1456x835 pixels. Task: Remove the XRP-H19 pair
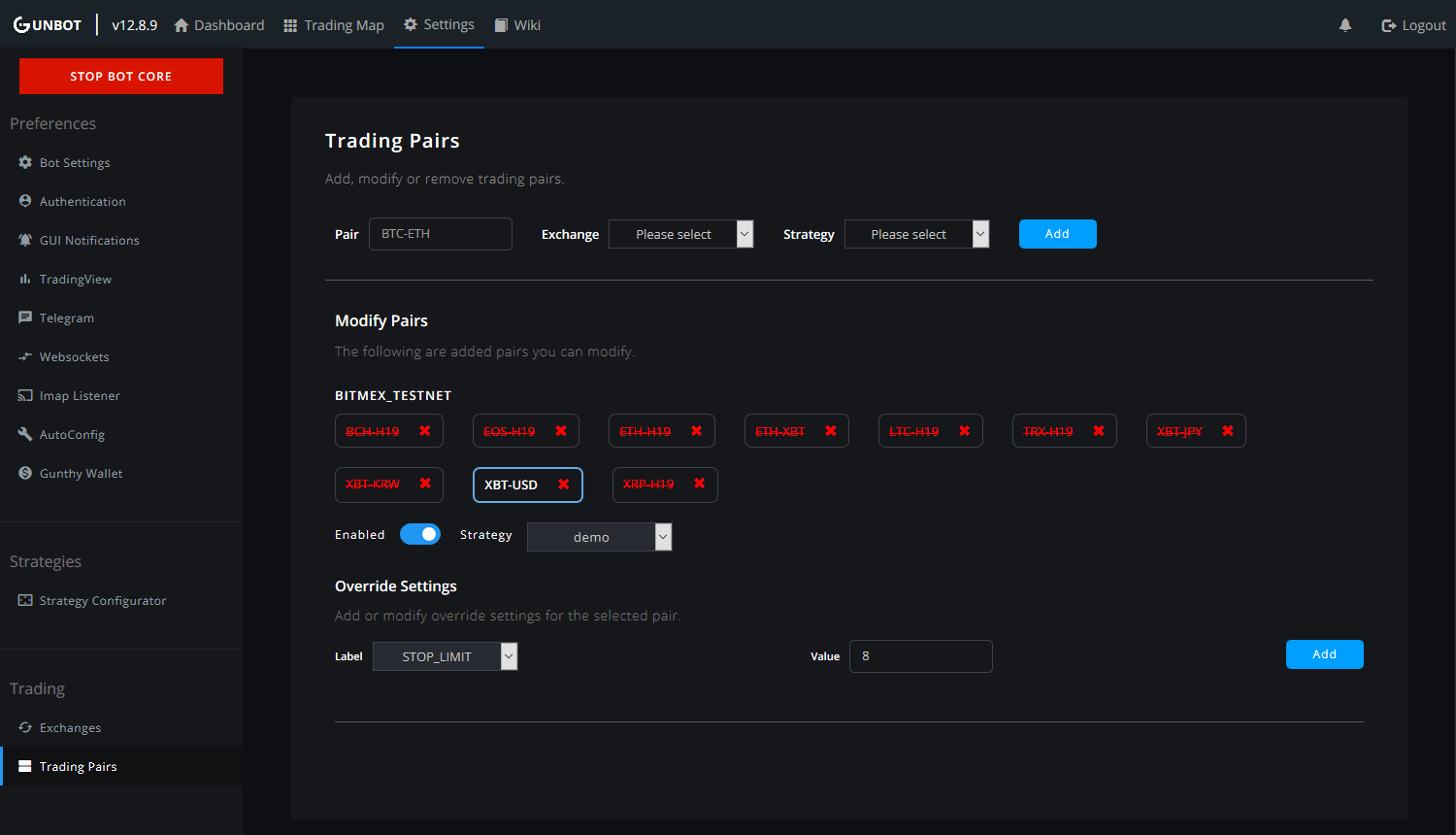(700, 484)
